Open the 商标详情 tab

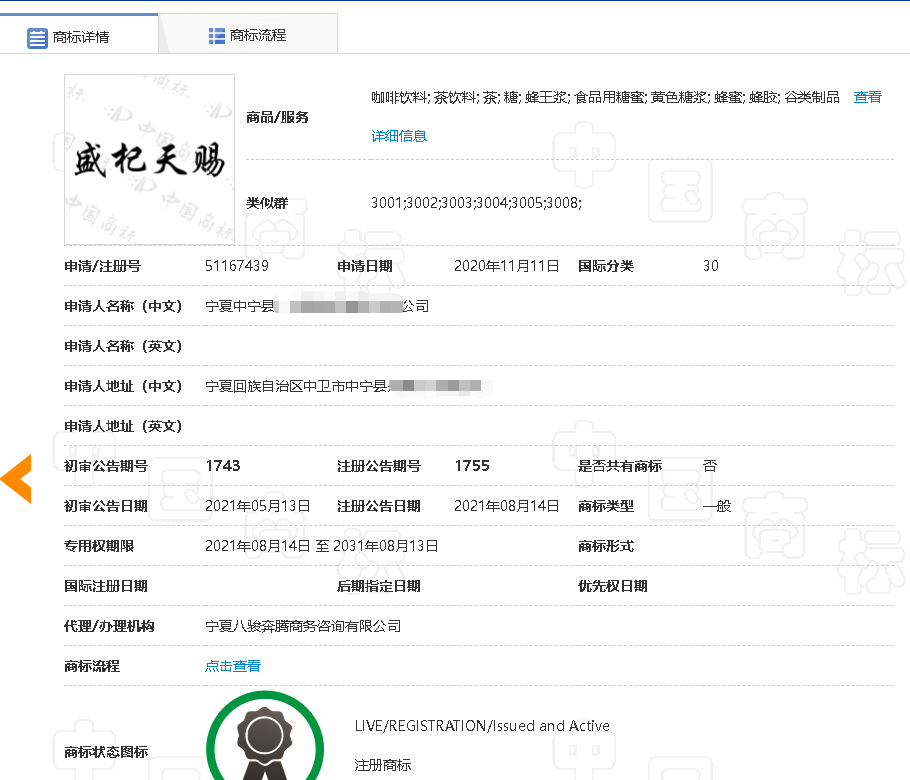[x=79, y=34]
